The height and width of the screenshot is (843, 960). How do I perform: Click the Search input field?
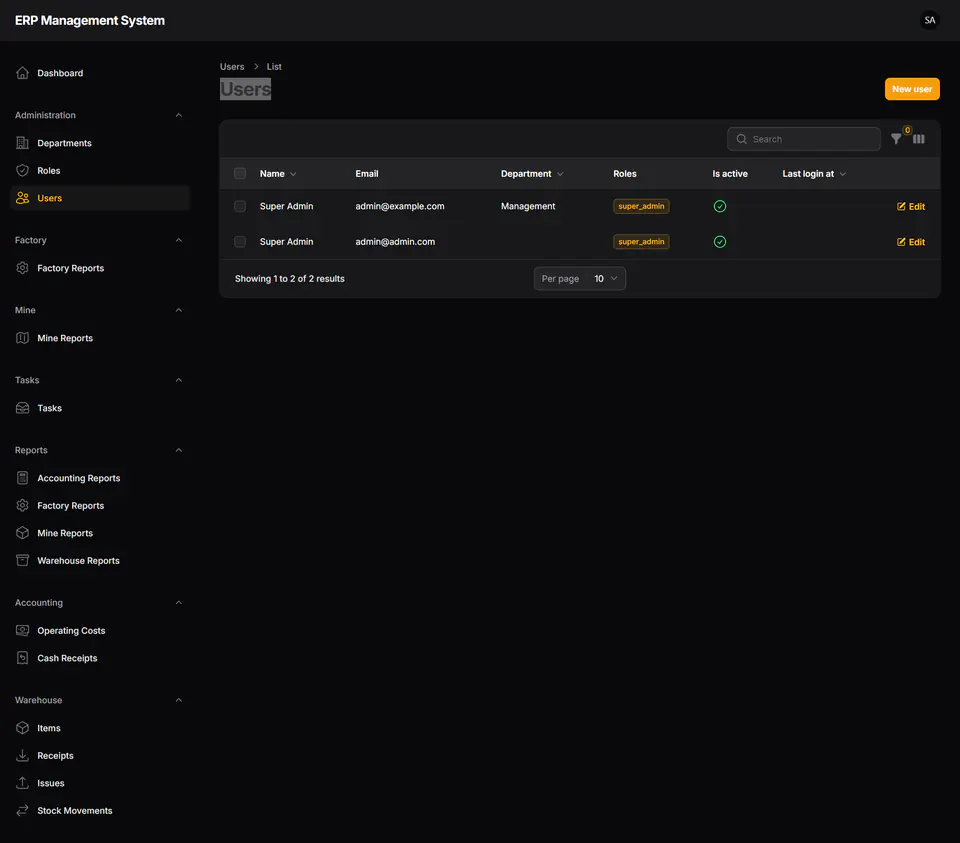click(804, 139)
